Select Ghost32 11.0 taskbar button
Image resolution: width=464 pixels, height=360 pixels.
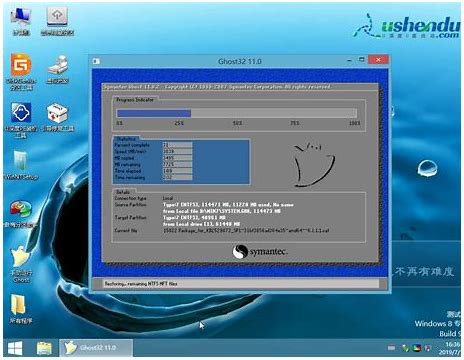point(96,348)
